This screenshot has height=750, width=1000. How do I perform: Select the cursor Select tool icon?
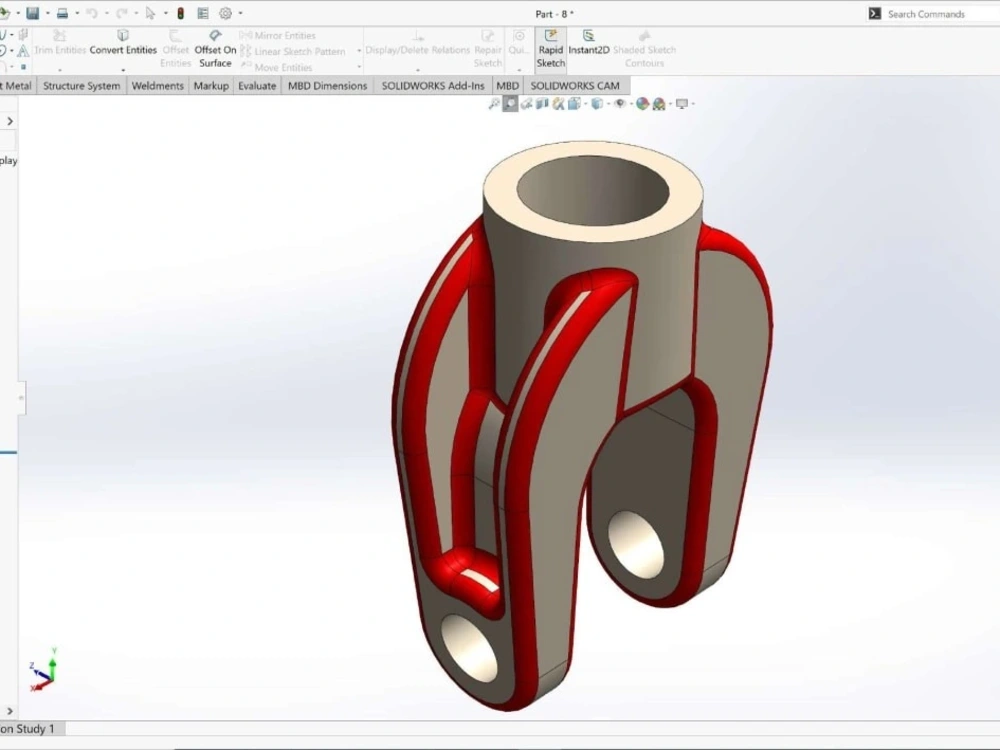(x=151, y=13)
